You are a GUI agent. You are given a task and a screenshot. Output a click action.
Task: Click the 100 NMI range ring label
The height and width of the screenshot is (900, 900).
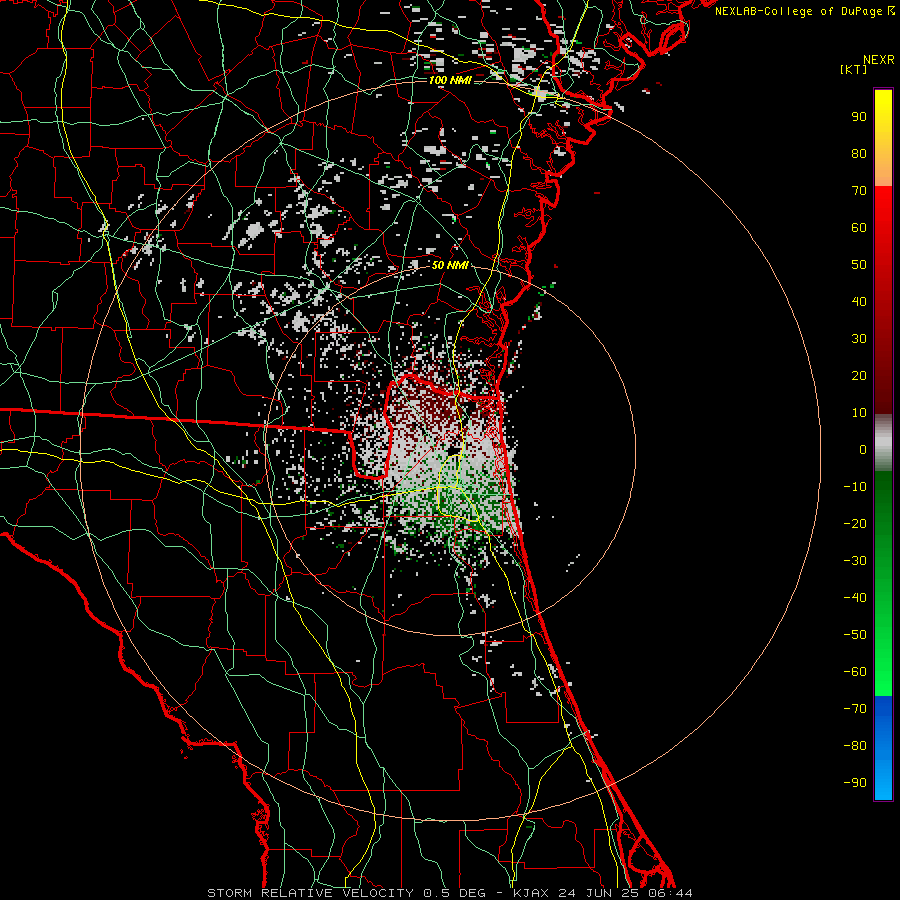click(450, 80)
